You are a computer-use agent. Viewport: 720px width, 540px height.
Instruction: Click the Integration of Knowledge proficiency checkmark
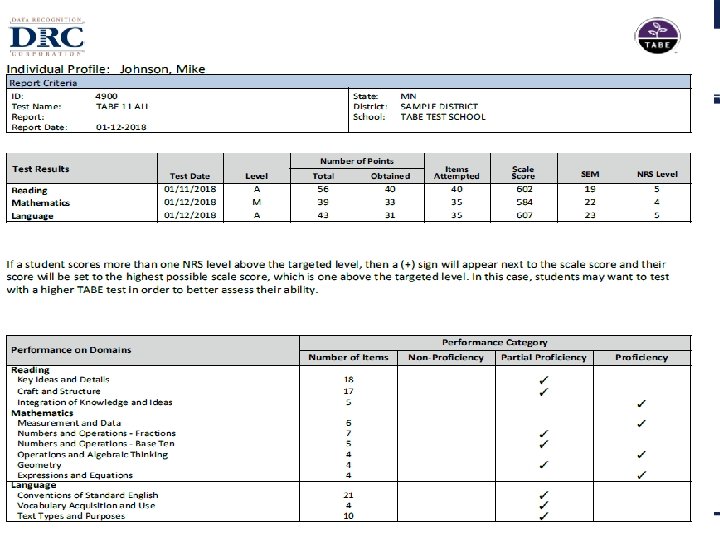pyautogui.click(x=641, y=403)
